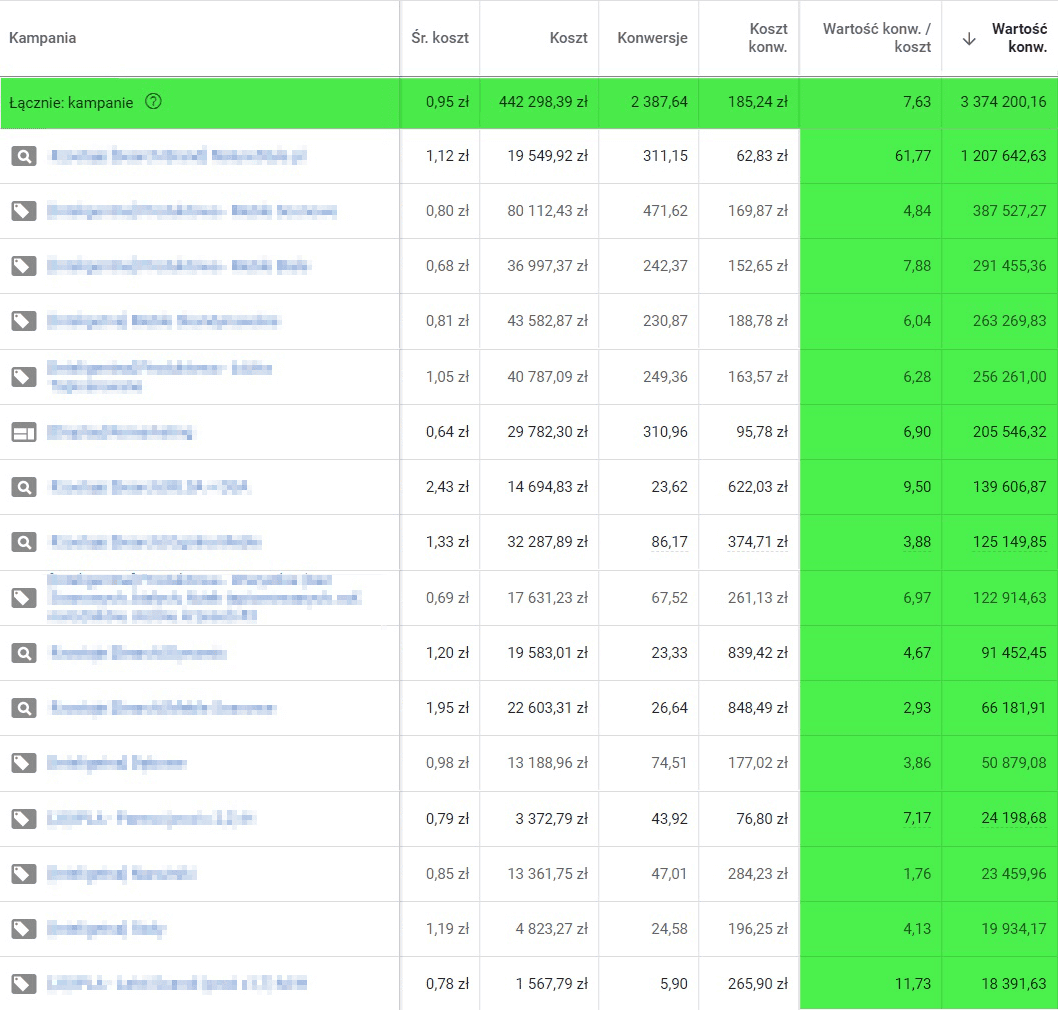Click total conversion value 3 374 200,16
Viewport: 1058px width, 1010px height.
[1003, 102]
